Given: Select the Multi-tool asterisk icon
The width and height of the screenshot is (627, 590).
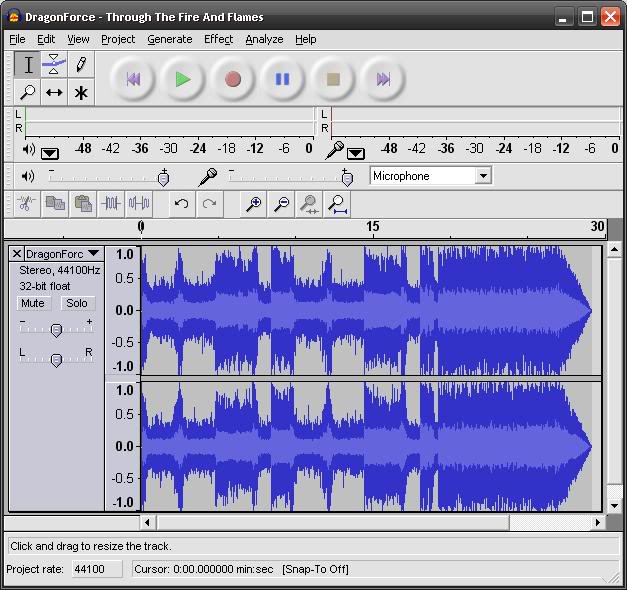Looking at the screenshot, I should coord(81,92).
